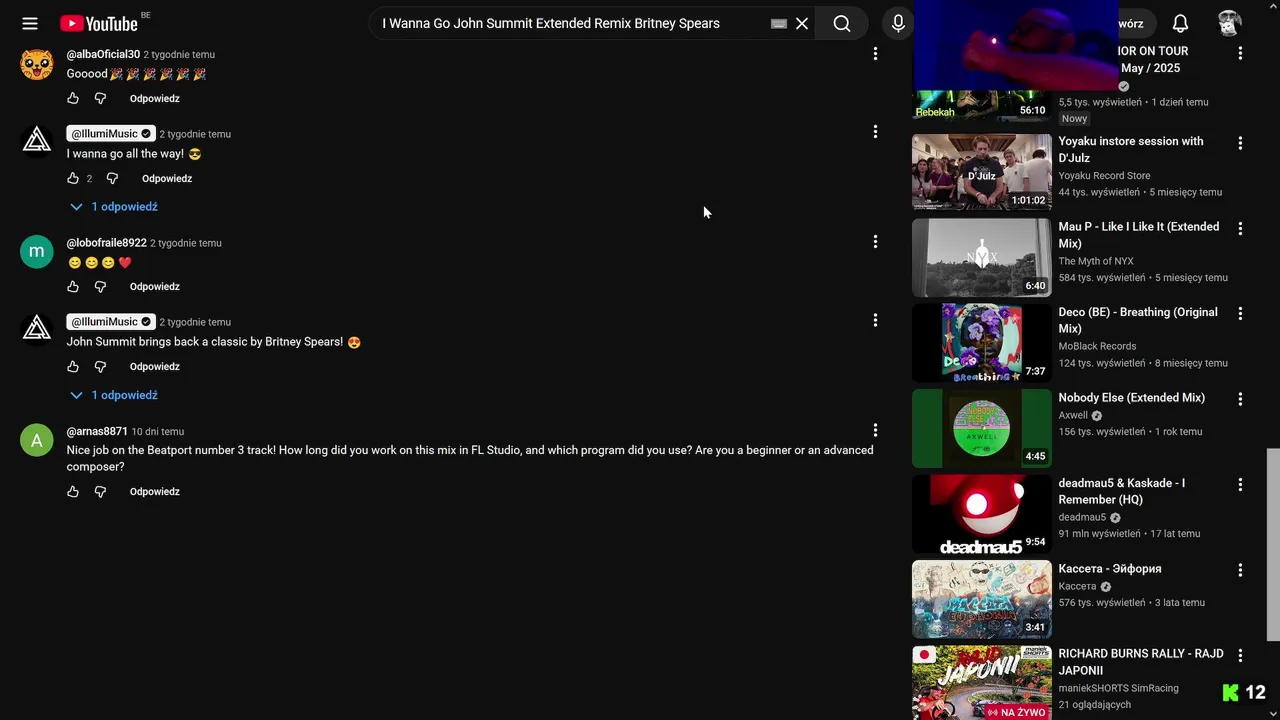The height and width of the screenshot is (720, 1280).
Task: Open maniekSHORTS SimRacing channel name
Action: coord(1119,688)
